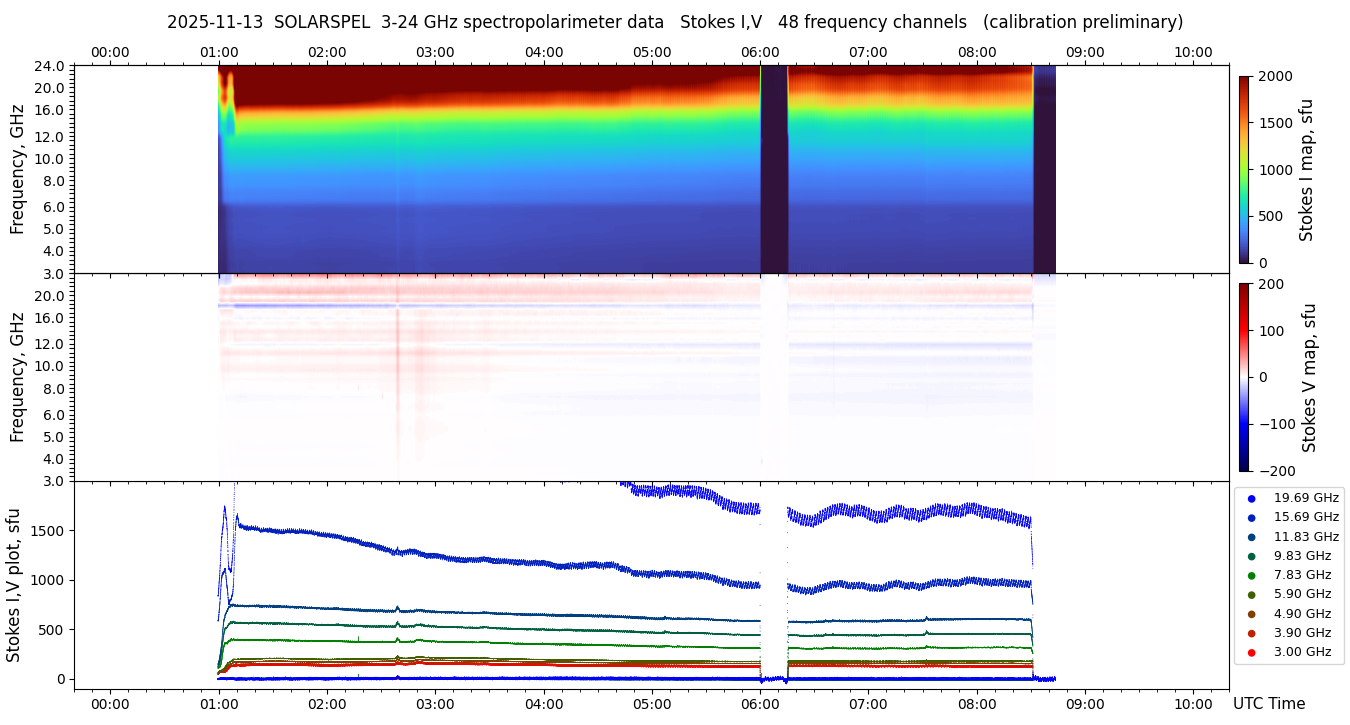
Task: Click the 24.0 GHz frequency tick label
Action: click(50, 66)
